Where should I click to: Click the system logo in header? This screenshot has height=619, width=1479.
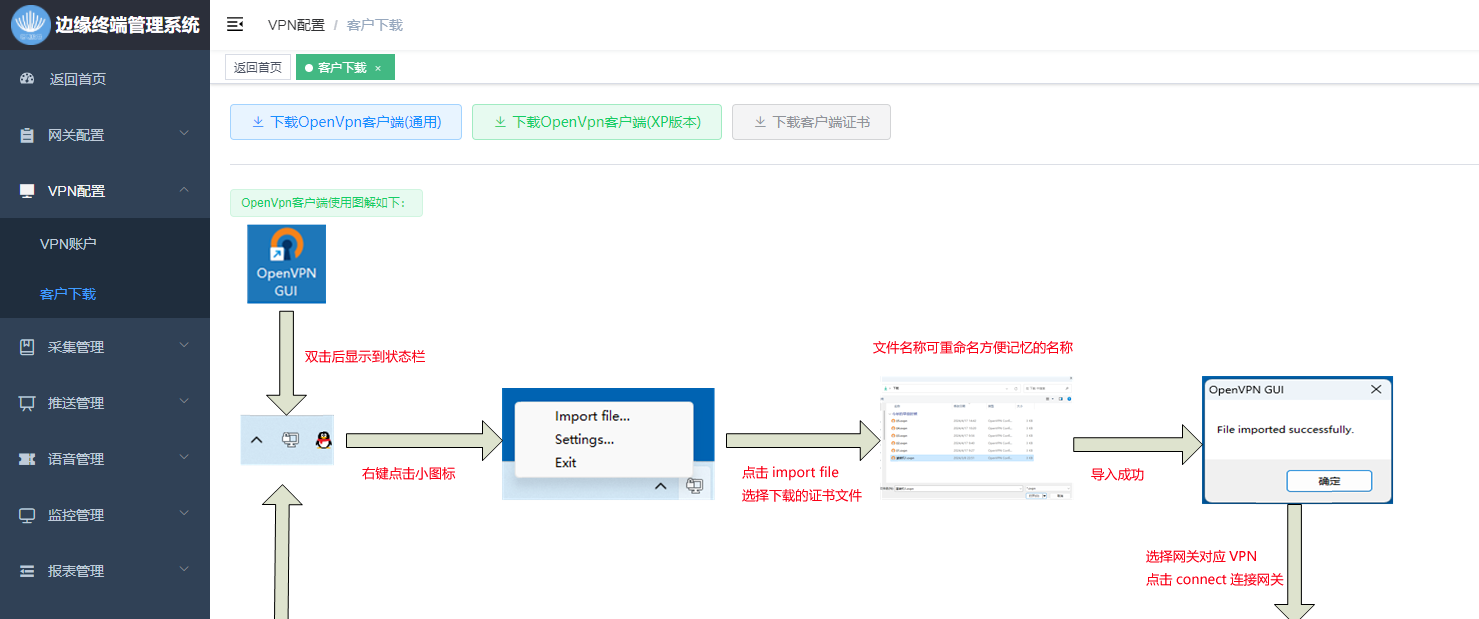[30, 25]
